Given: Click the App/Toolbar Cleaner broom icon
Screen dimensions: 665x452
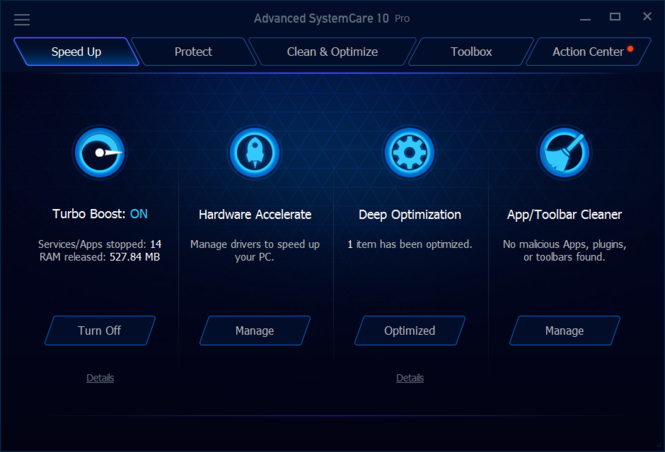Looking at the screenshot, I should point(564,153).
